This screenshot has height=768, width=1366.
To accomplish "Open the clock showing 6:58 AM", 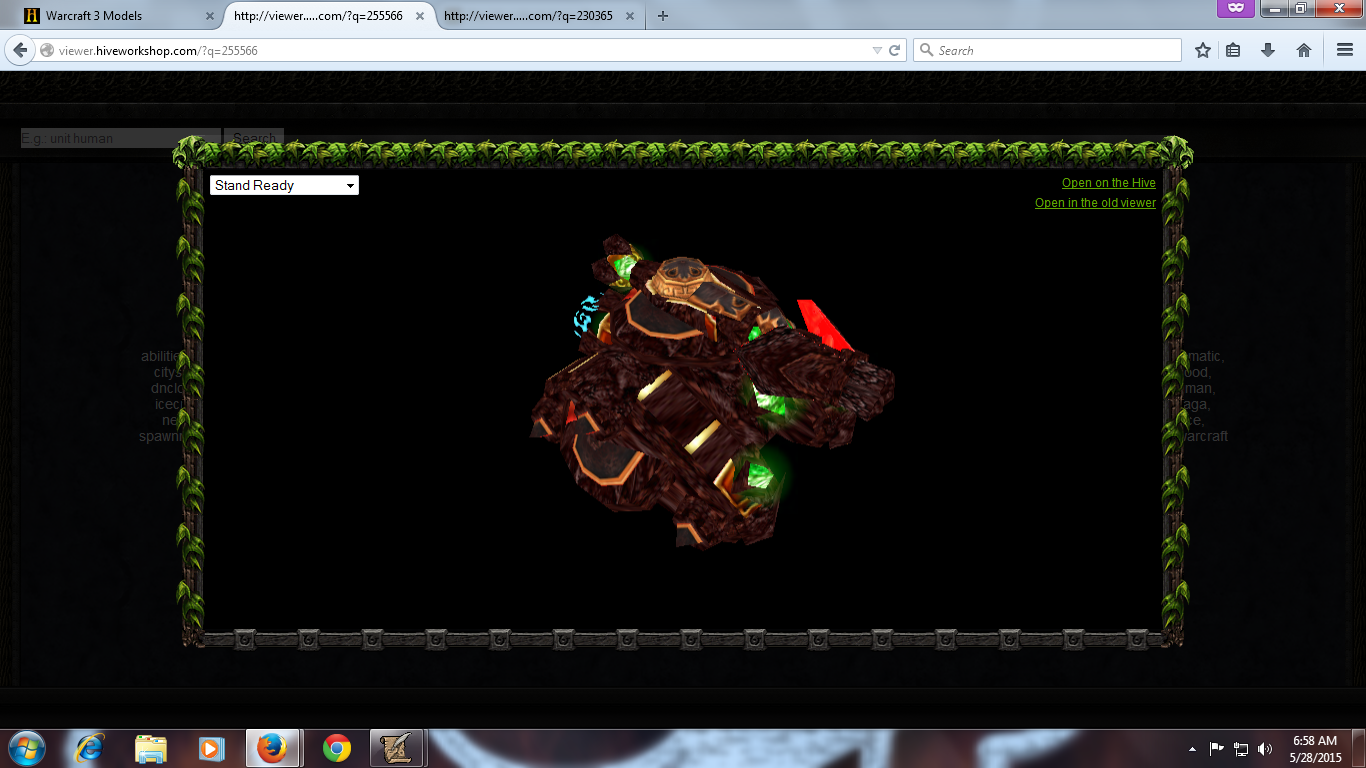I will 1314,749.
